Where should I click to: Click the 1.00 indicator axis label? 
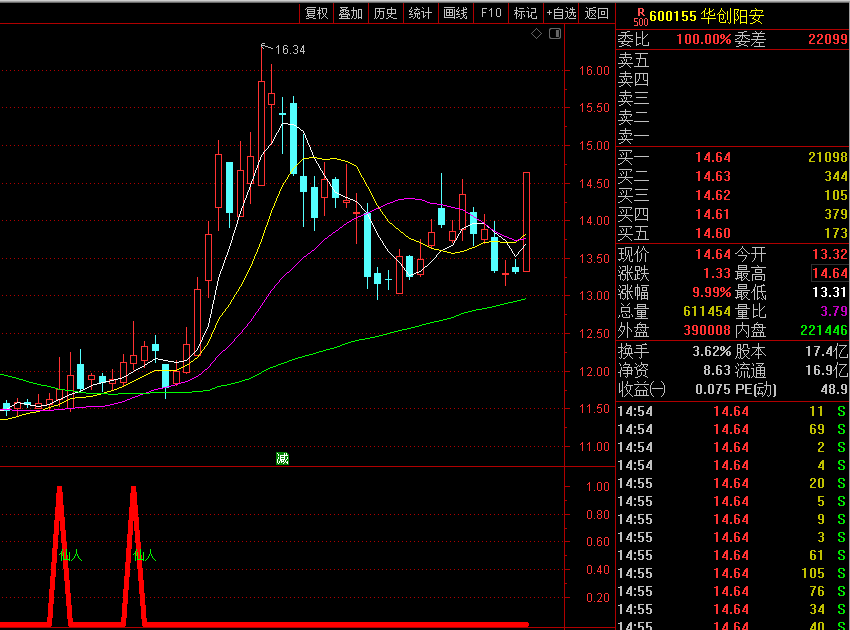[597, 486]
